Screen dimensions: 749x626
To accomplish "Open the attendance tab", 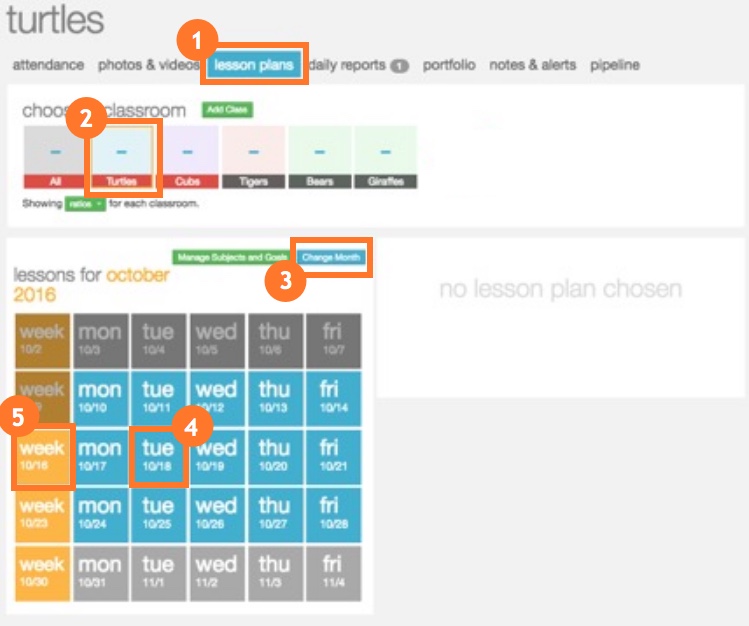I will tap(48, 65).
